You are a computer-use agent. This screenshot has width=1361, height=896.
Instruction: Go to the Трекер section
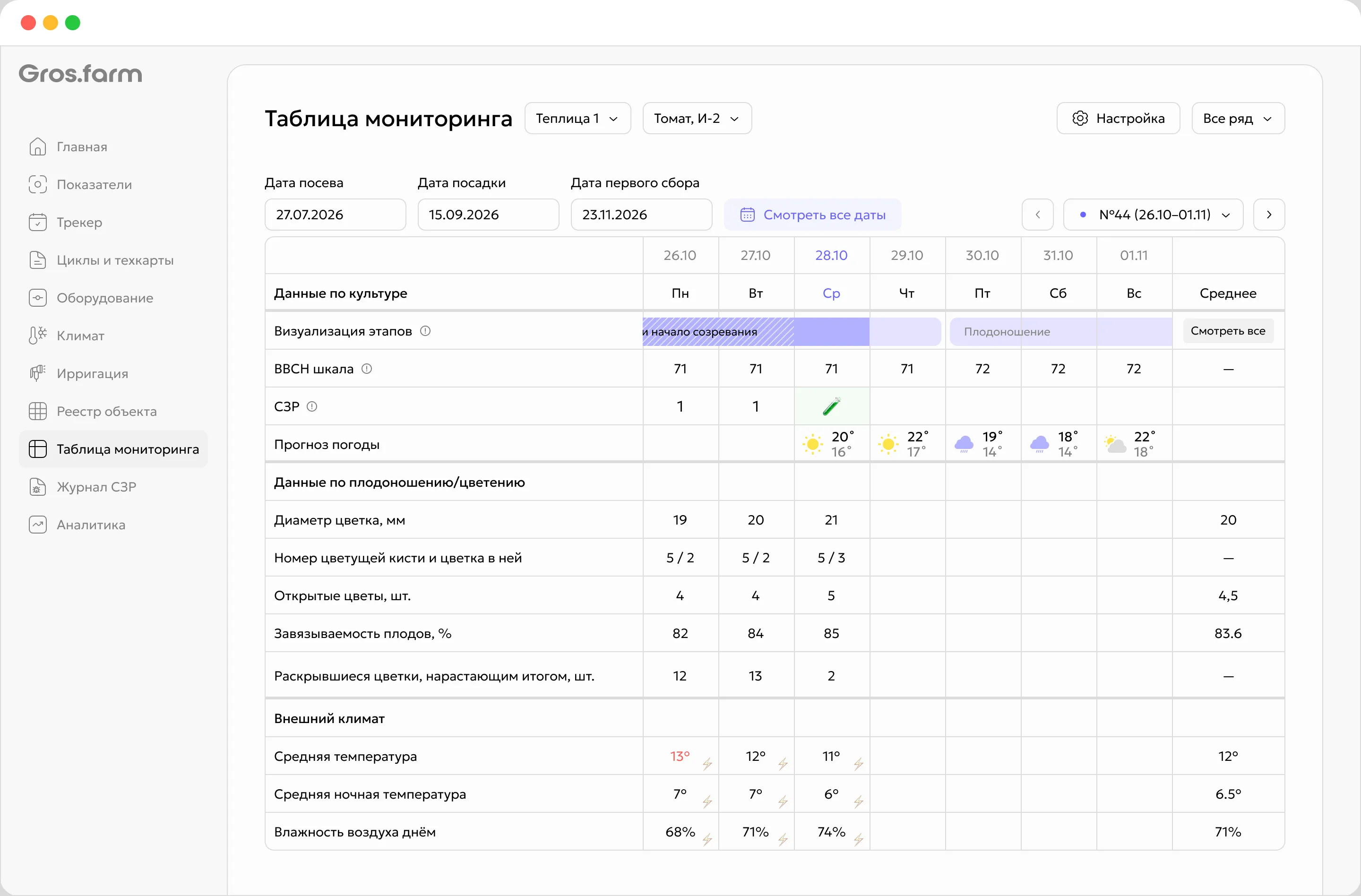click(x=113, y=223)
